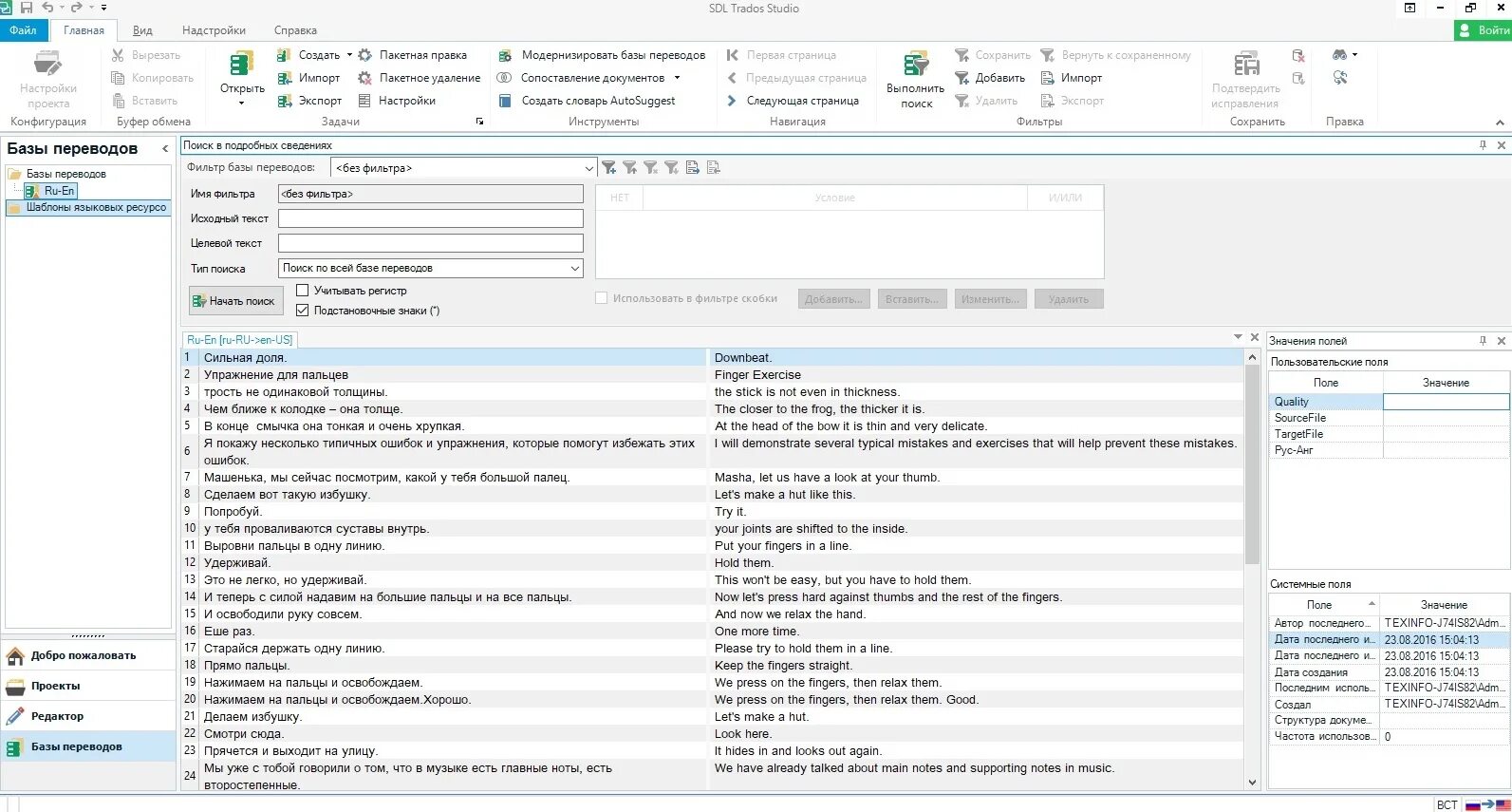Click the Undo arrow in title bar
This screenshot has height=812, width=1512.
[47, 8]
